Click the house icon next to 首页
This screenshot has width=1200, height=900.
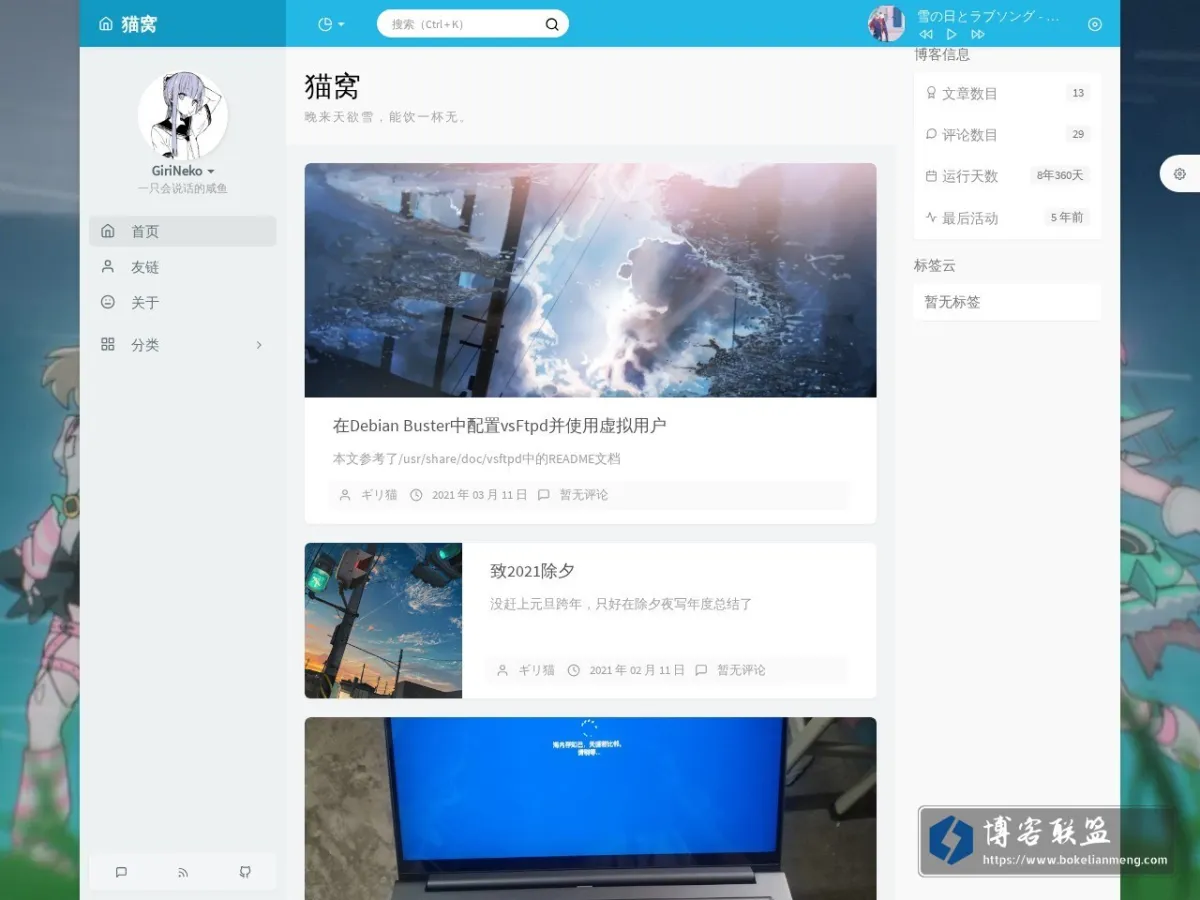(x=108, y=231)
